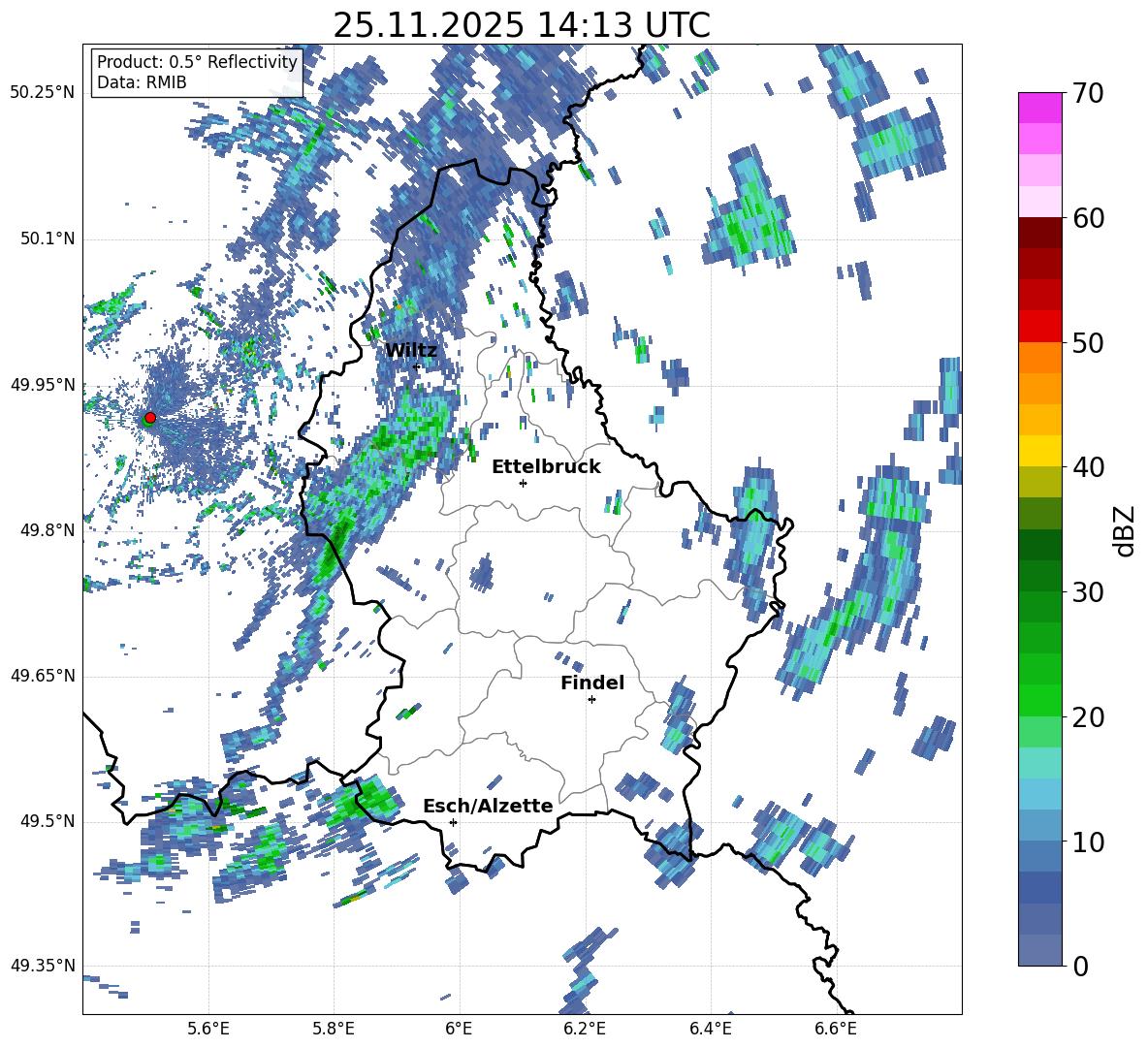Click the 40 colorbar tick label
This screenshot has height=1048, width=1148.
tap(1088, 467)
